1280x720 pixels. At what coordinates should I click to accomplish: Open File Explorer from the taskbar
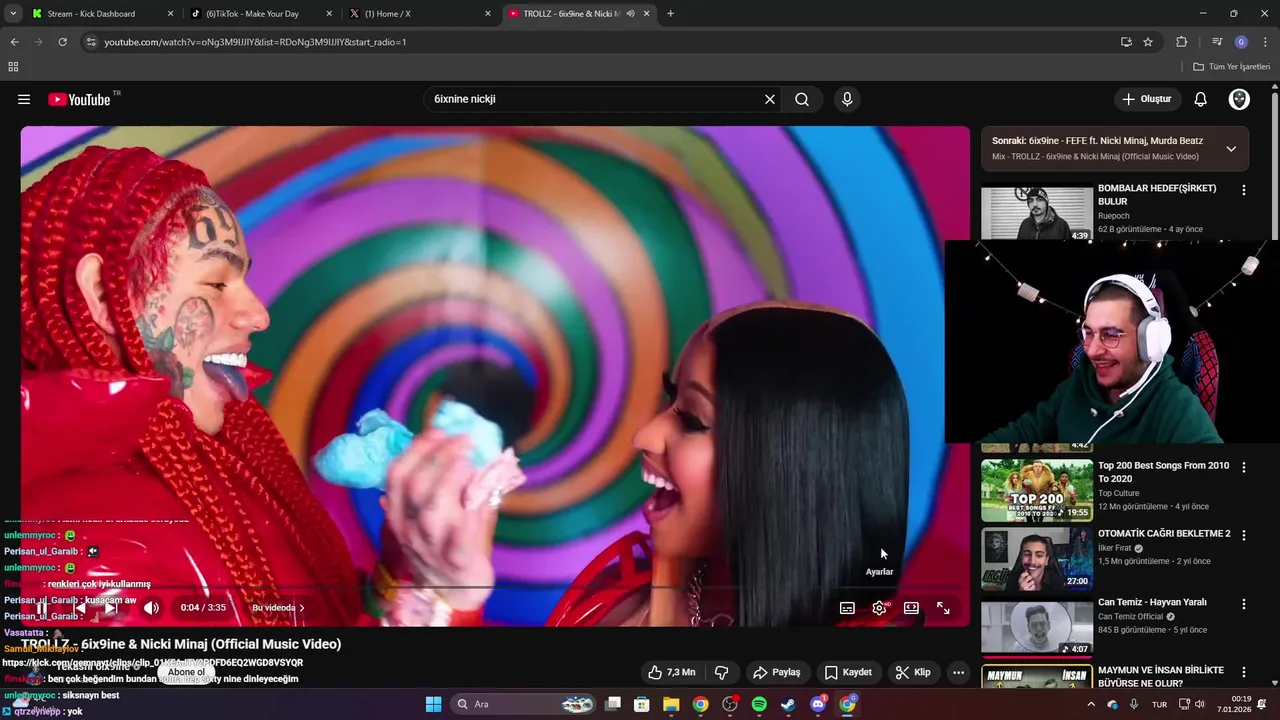(x=671, y=704)
